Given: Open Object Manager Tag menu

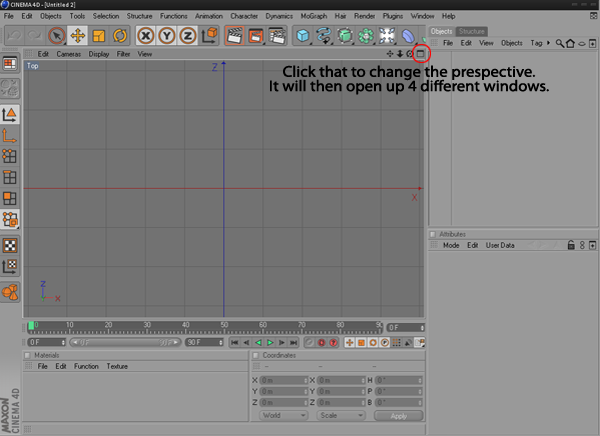Looking at the screenshot, I should (536, 43).
